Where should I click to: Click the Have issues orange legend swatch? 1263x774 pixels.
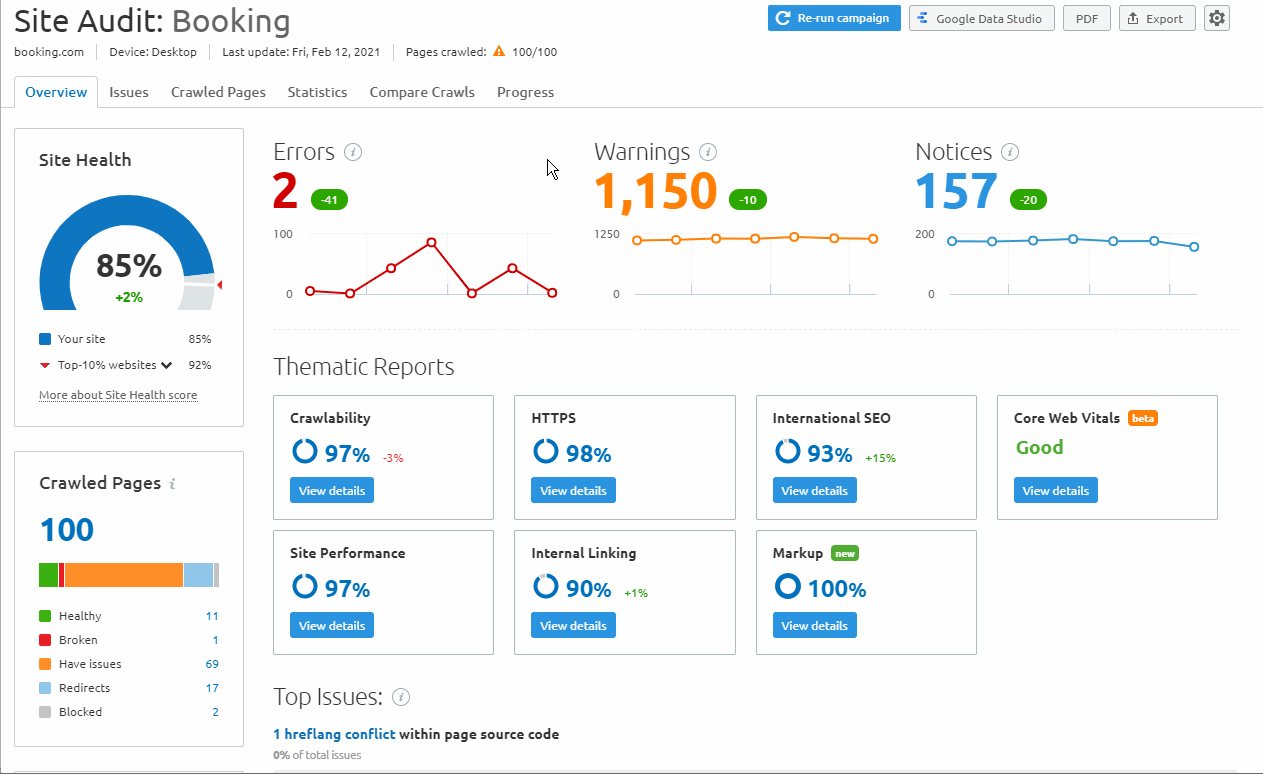(45, 664)
